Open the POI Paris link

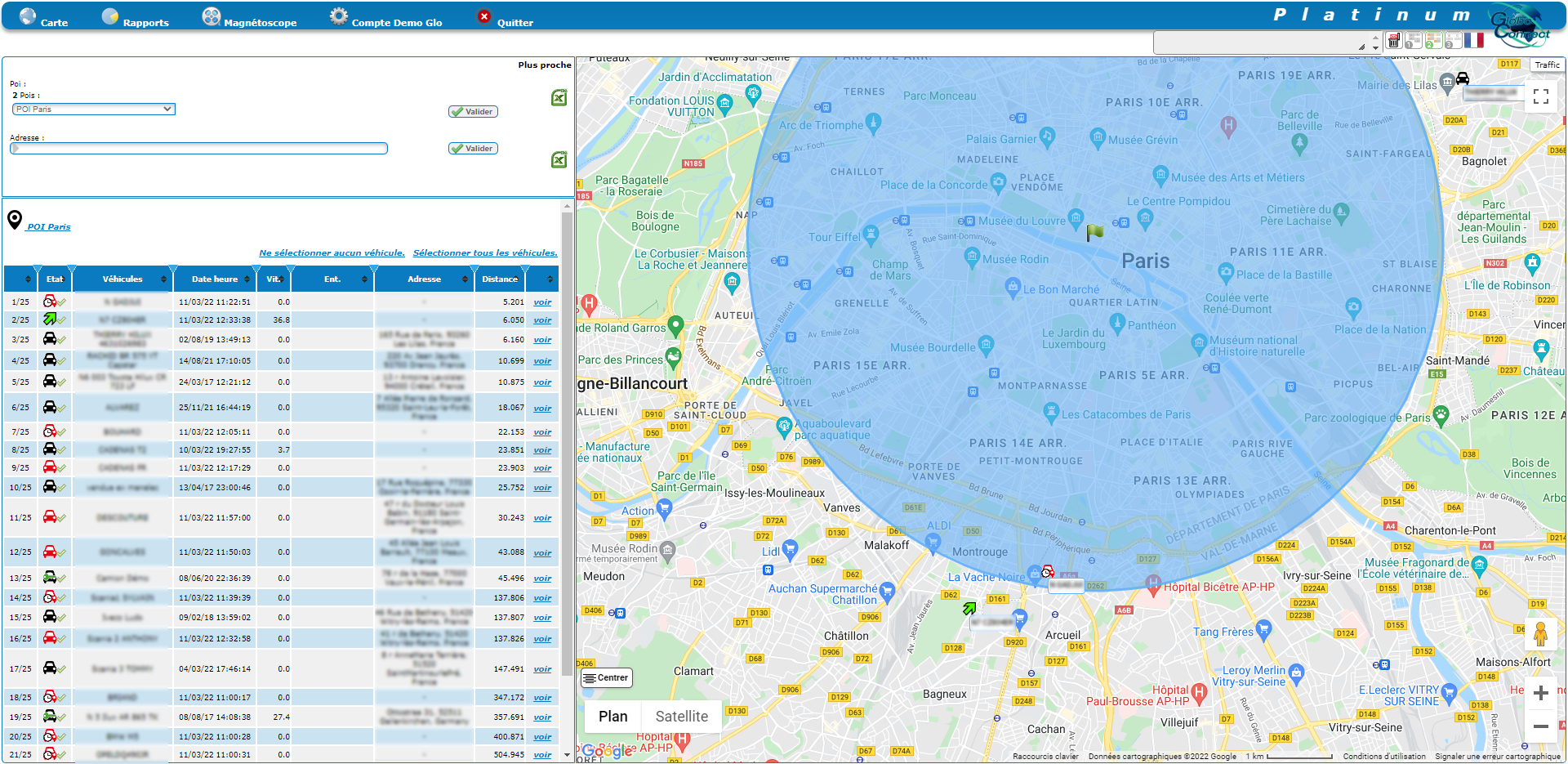(x=49, y=227)
